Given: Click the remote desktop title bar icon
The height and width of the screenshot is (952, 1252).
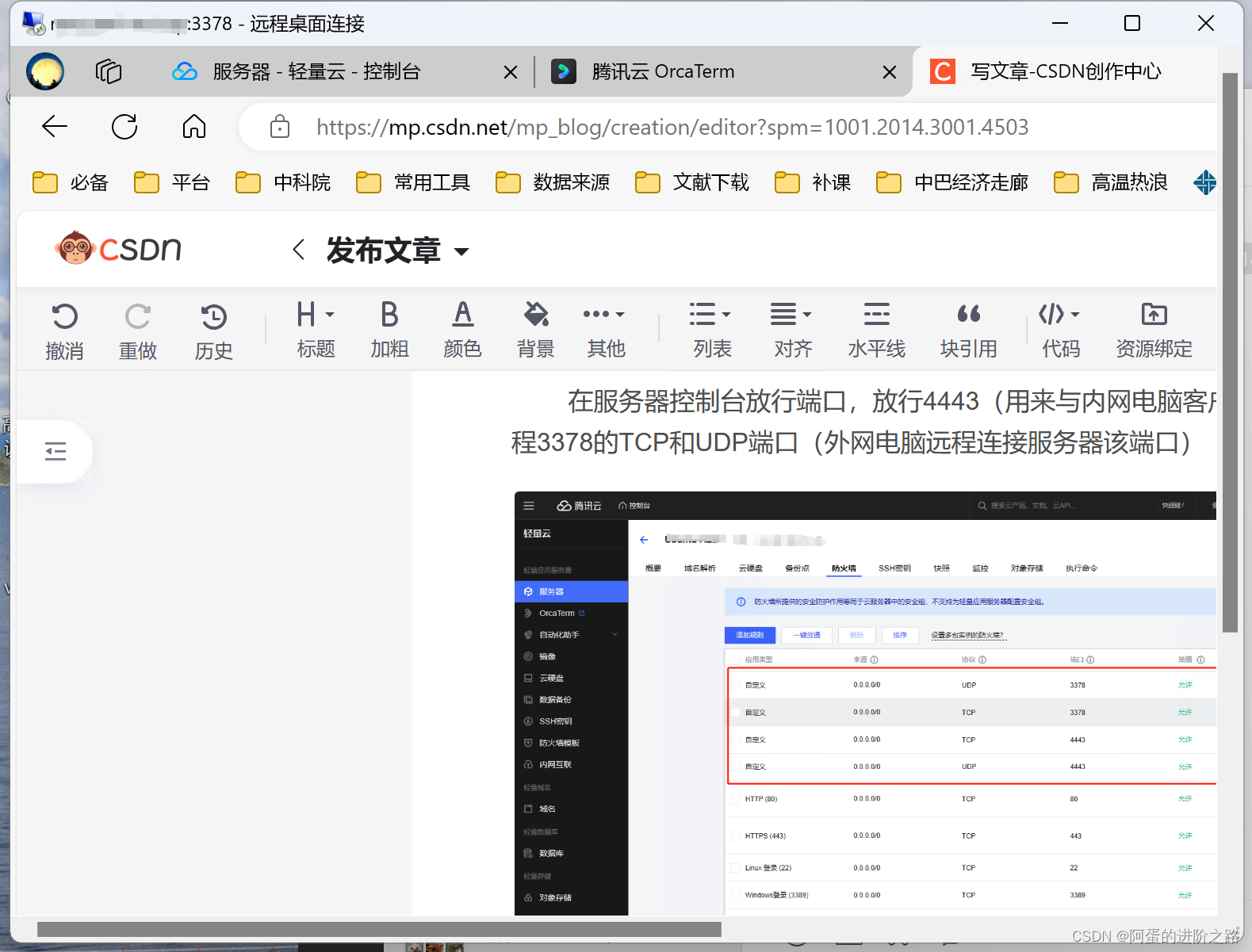Looking at the screenshot, I should pos(34,23).
